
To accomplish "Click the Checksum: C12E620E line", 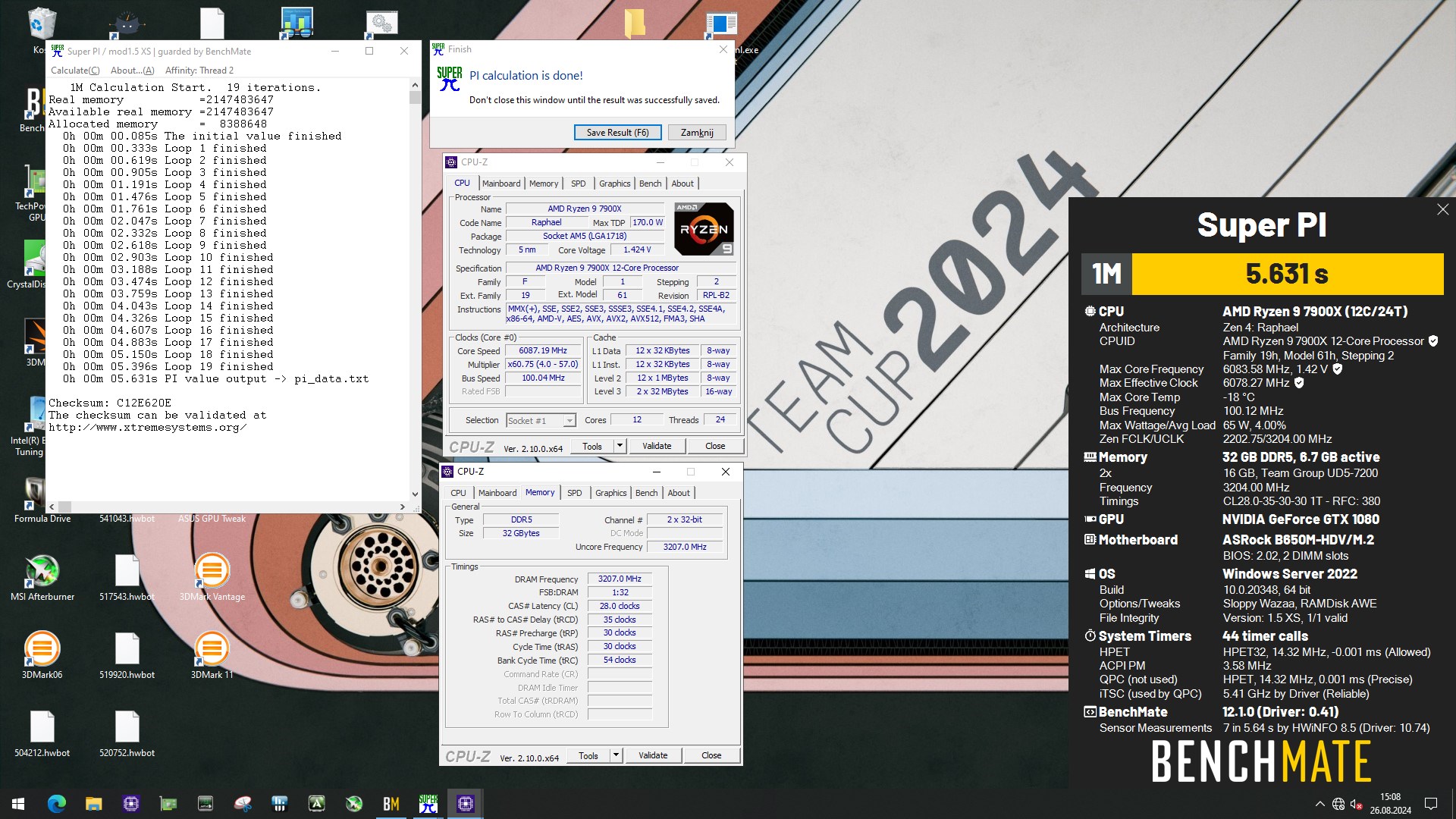I will [110, 403].
